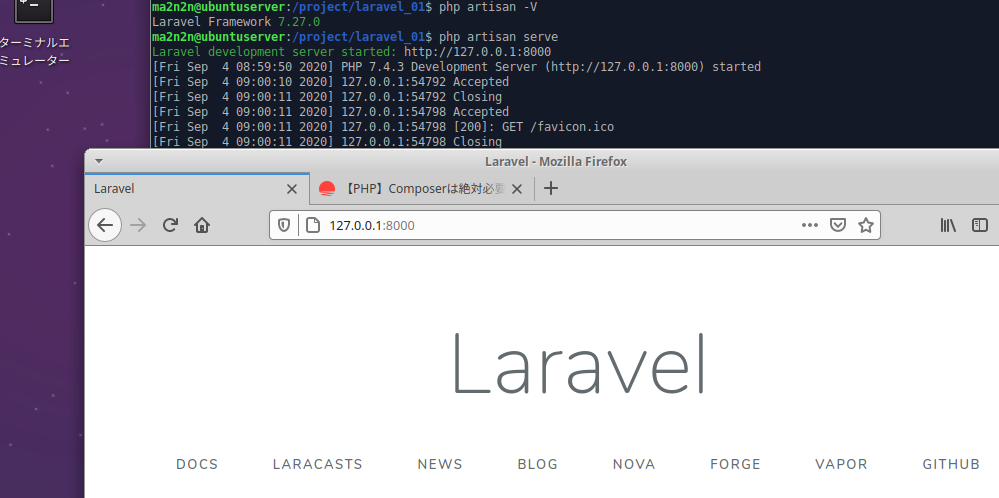Open the BLOG link
Screen dimensions: 999x498
[x=538, y=464]
